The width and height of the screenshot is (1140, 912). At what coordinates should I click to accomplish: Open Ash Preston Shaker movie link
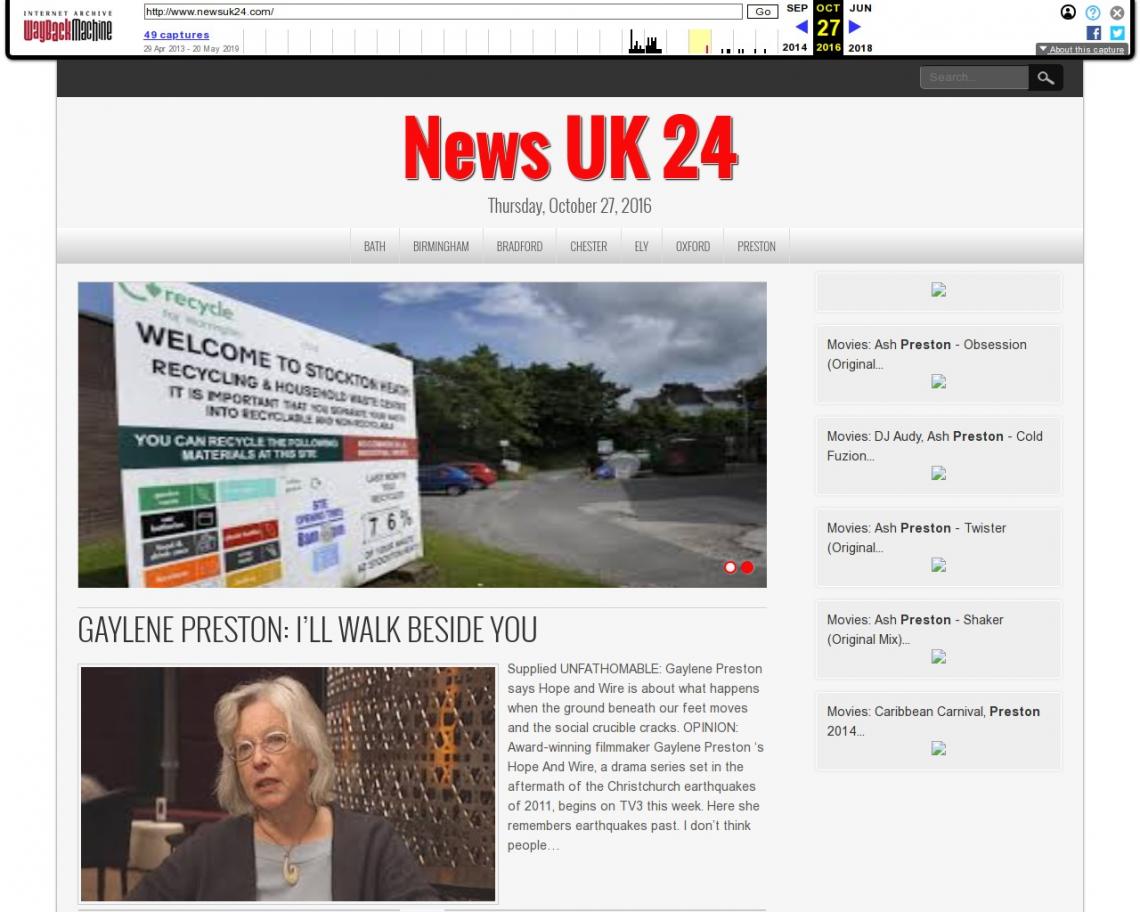pyautogui.click(x=915, y=629)
